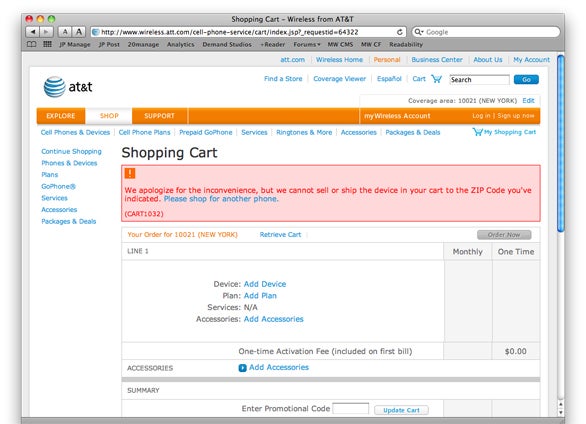Open Business Center header link
The image size is (586, 424).
tap(437, 60)
